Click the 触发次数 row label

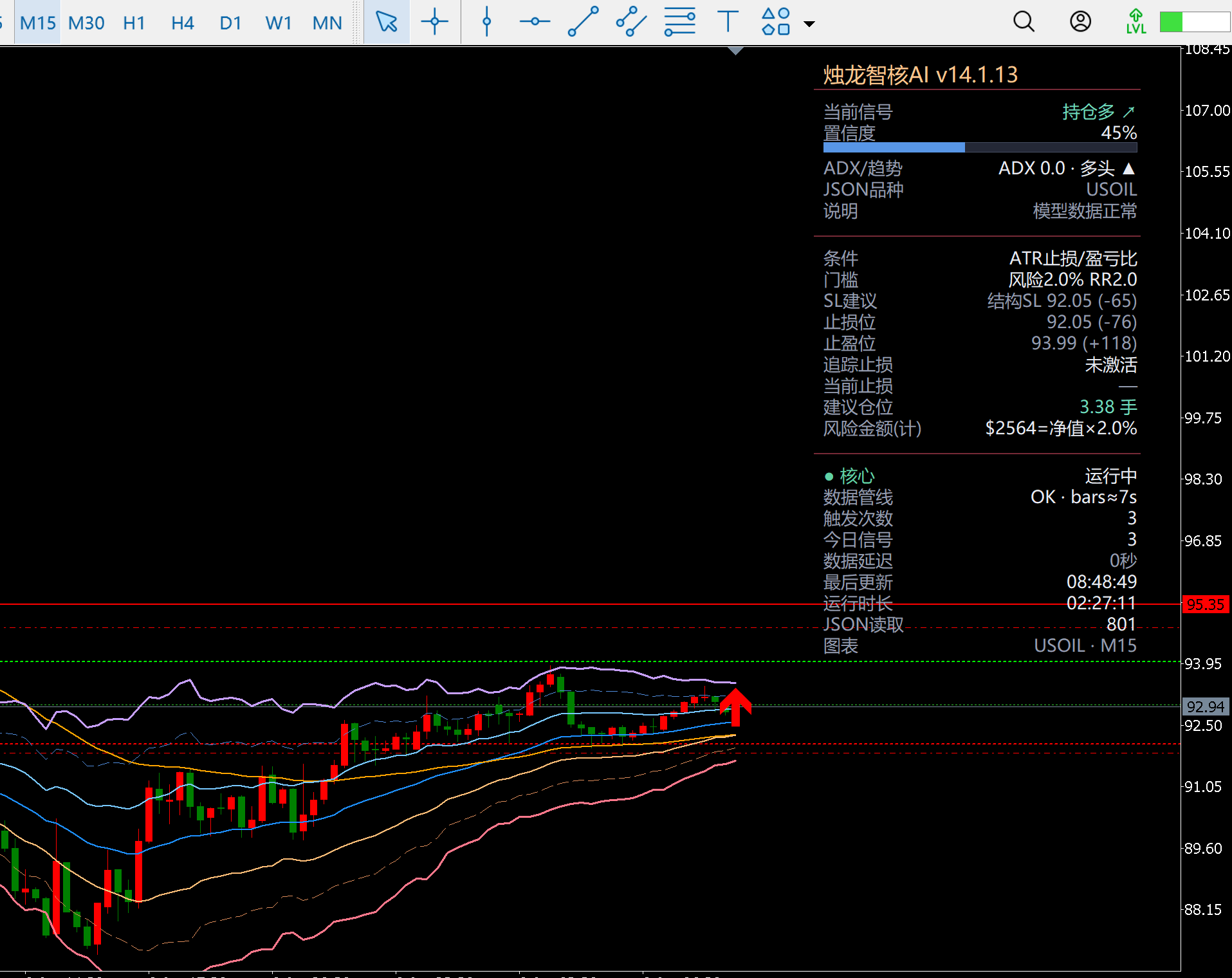pos(858,519)
